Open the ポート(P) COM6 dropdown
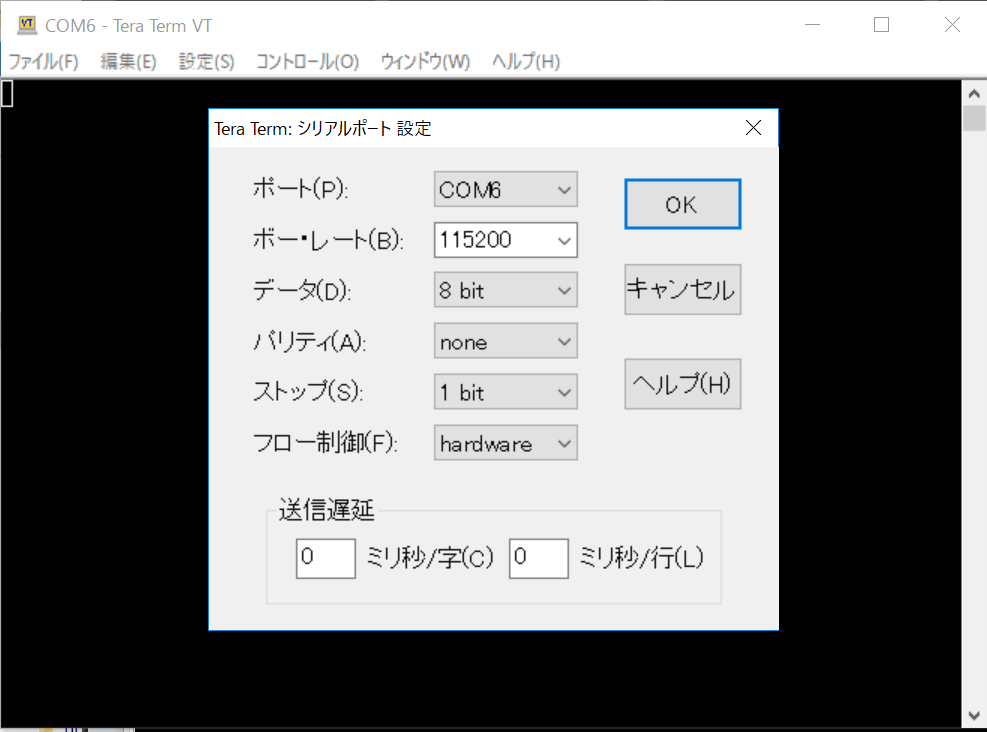987x732 pixels. [x=506, y=189]
